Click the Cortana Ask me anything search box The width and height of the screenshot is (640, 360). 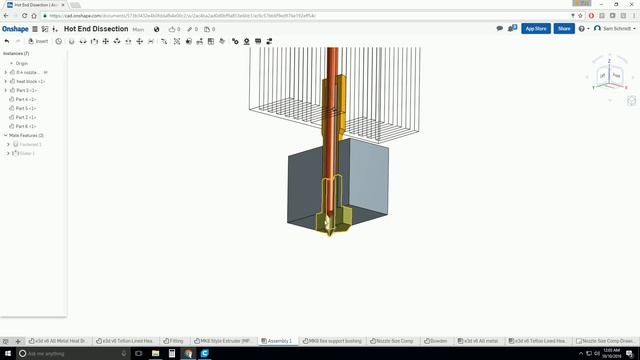[x=73, y=353]
